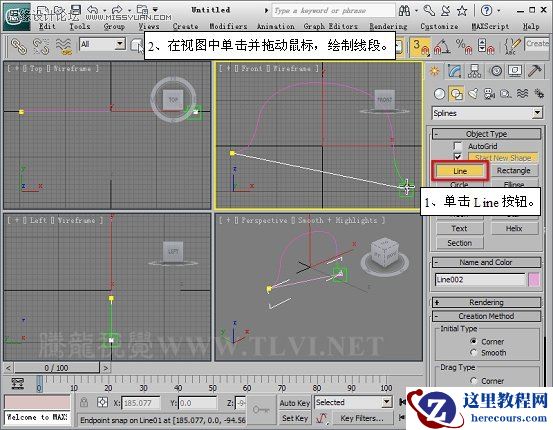
Task: Toggle the Percent Snap button
Action: pyautogui.click(x=463, y=47)
